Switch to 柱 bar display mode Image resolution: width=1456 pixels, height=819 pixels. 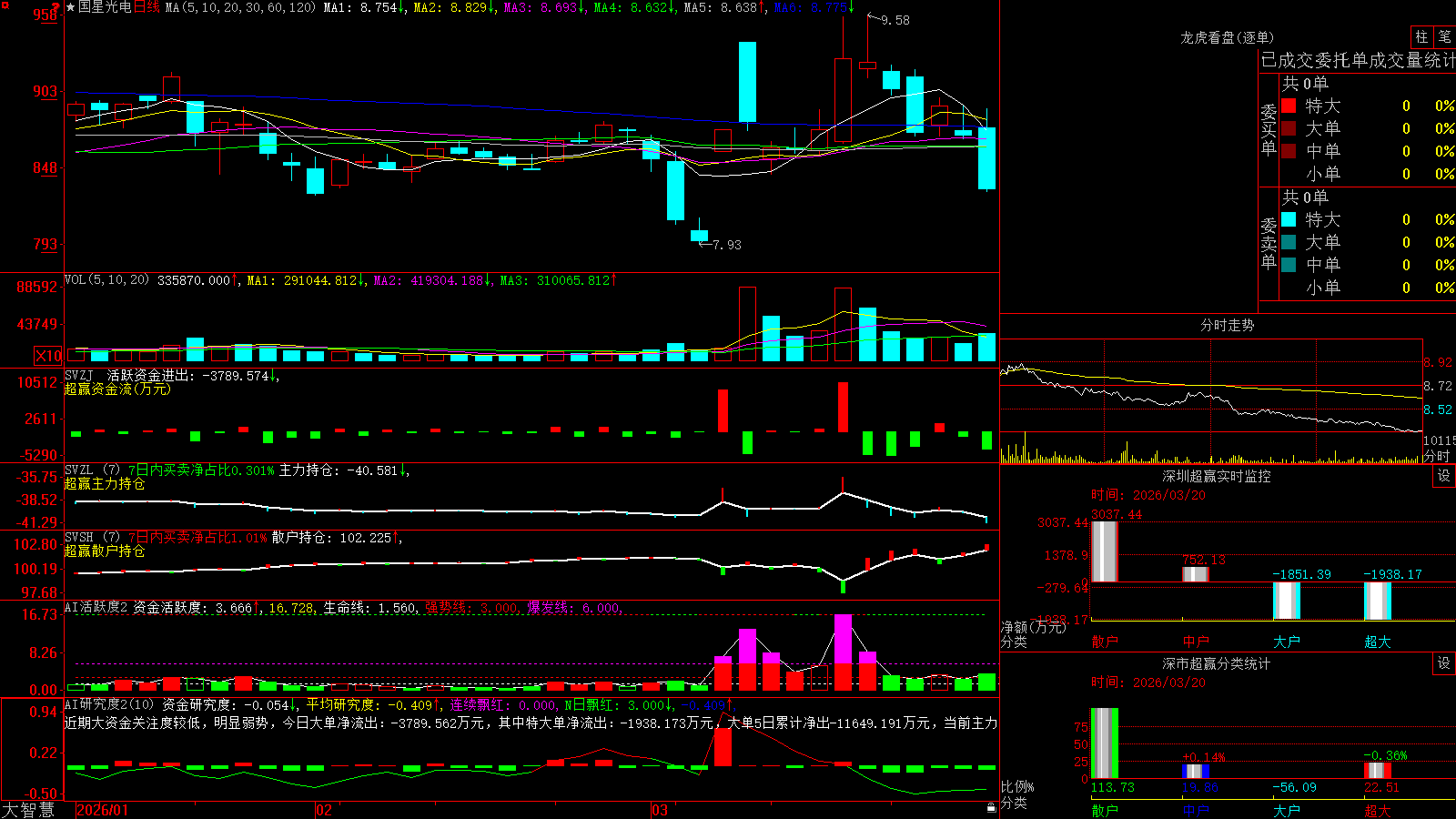(1421, 36)
